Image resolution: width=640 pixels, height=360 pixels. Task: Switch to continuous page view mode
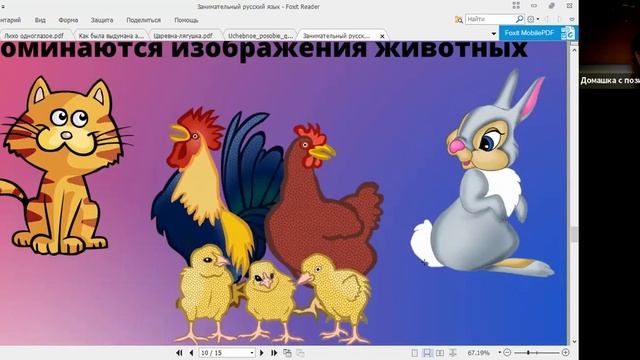pyautogui.click(x=427, y=353)
